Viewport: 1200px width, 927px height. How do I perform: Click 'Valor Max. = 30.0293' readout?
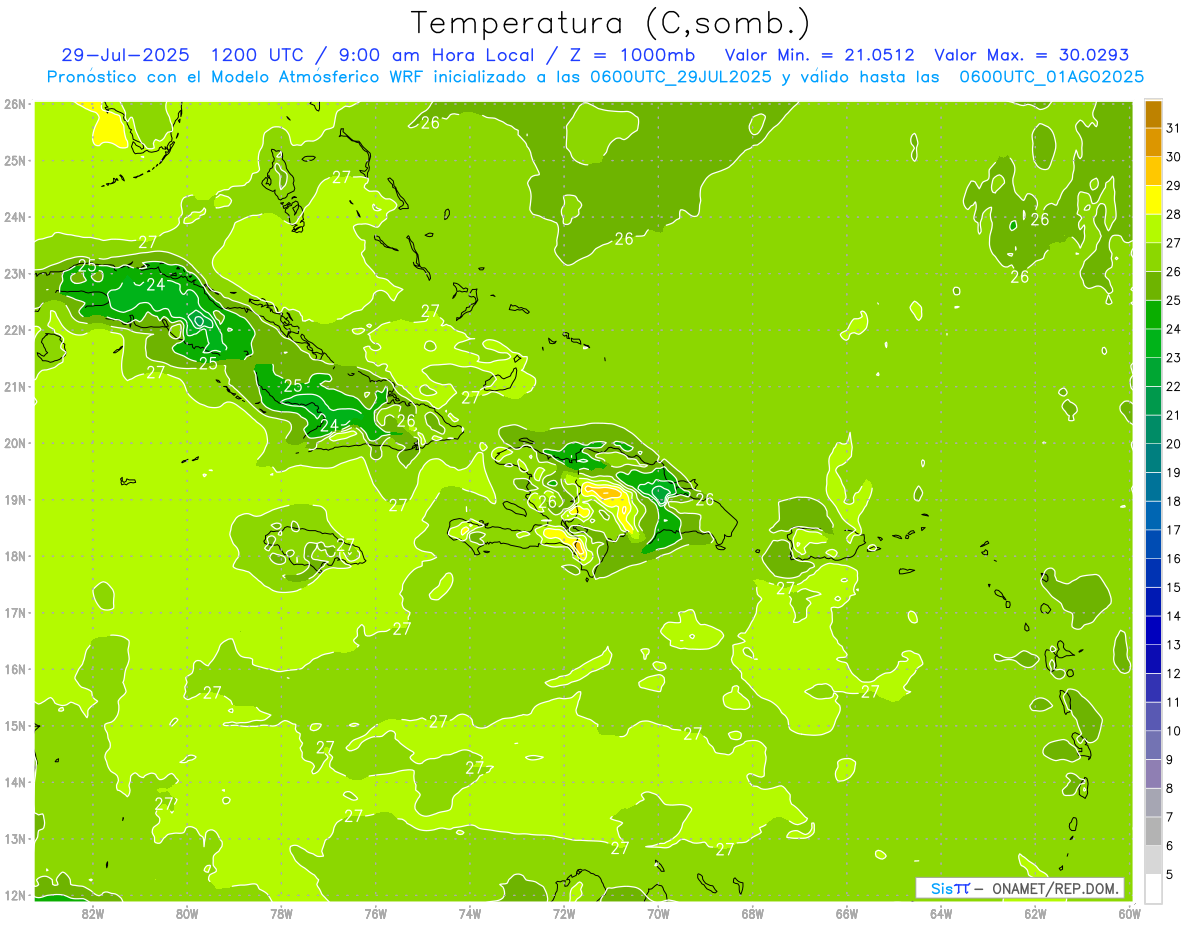(x=1032, y=55)
